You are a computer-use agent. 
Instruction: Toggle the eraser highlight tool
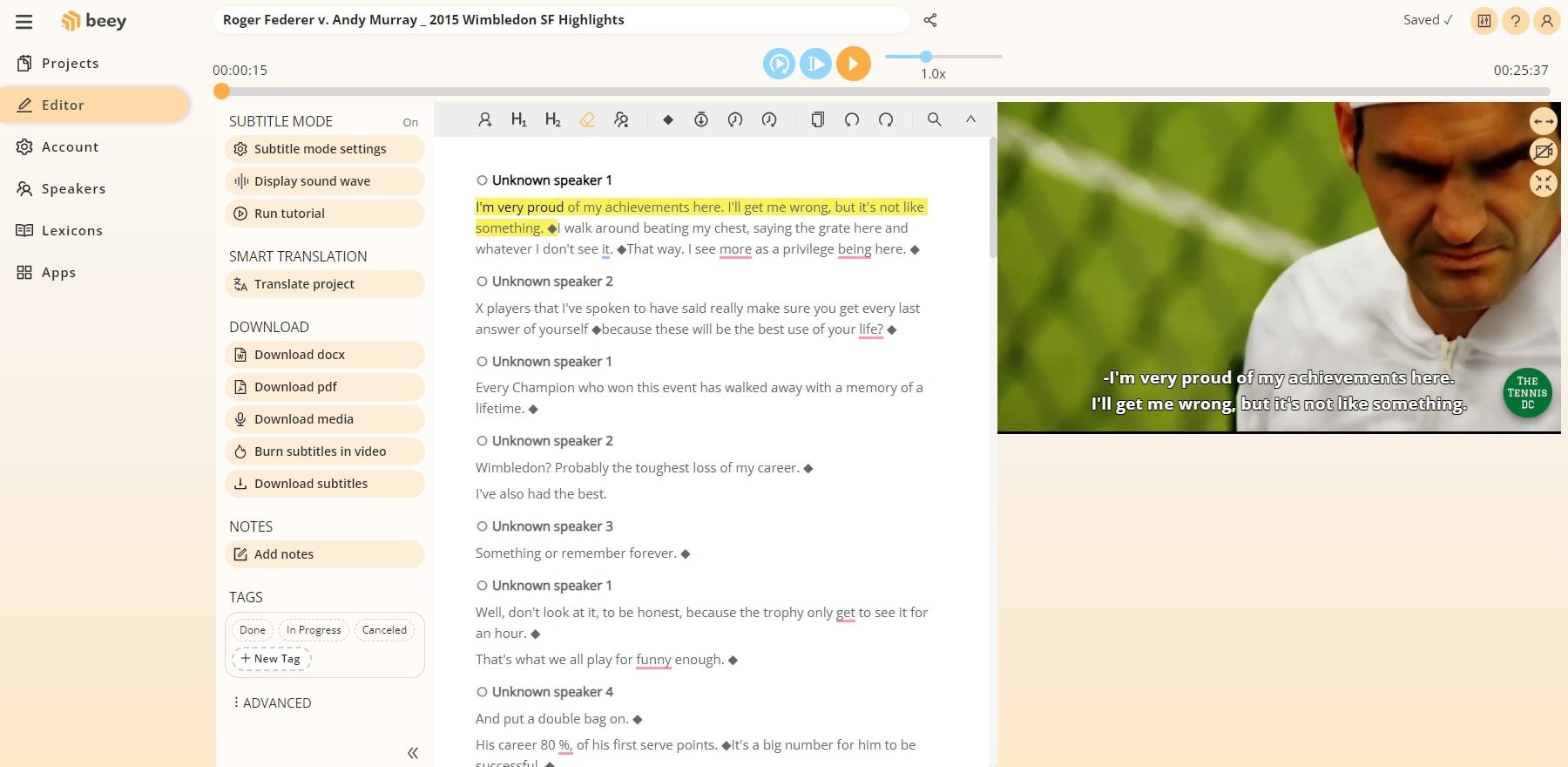587,119
